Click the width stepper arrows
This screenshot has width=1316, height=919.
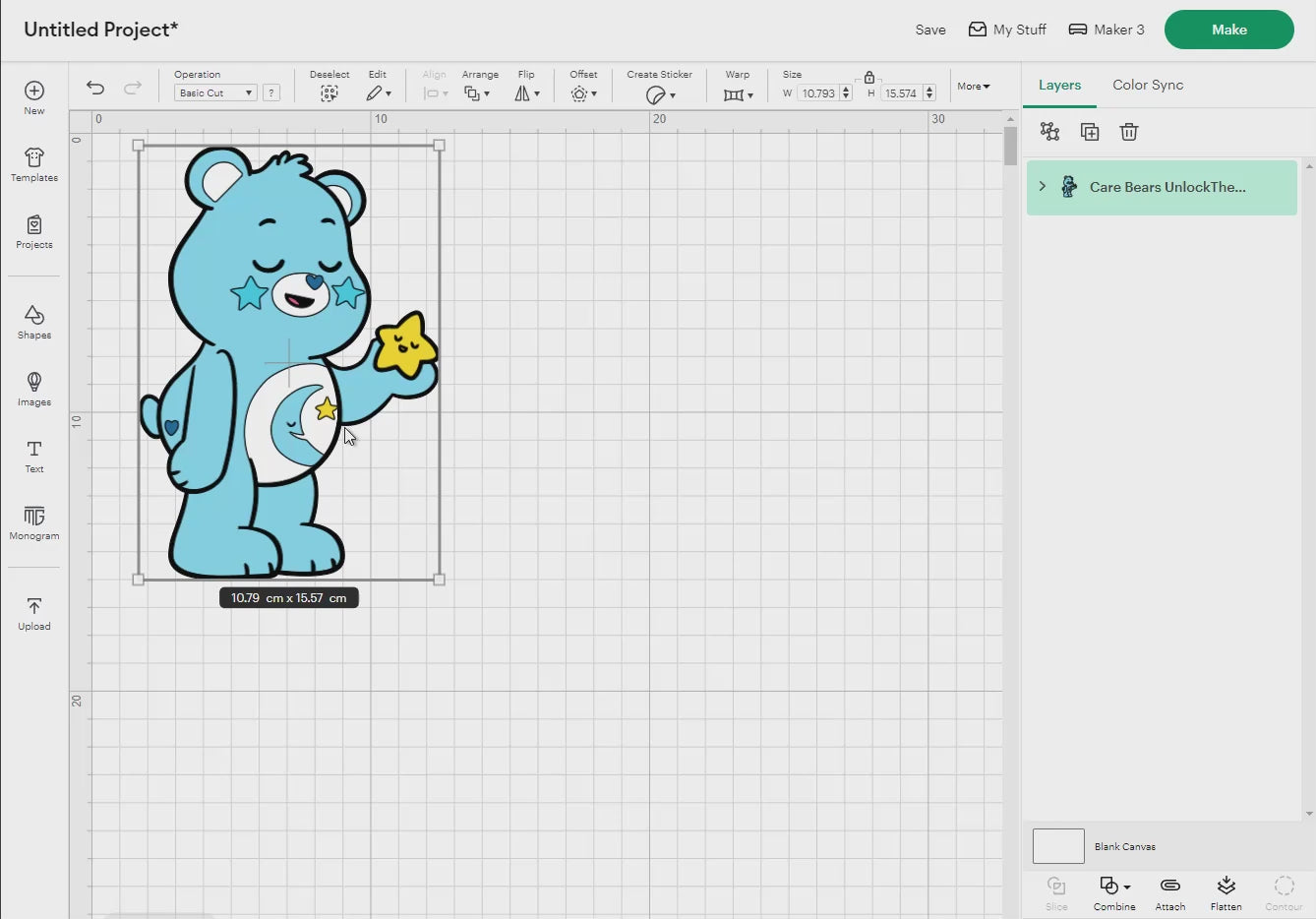point(846,93)
